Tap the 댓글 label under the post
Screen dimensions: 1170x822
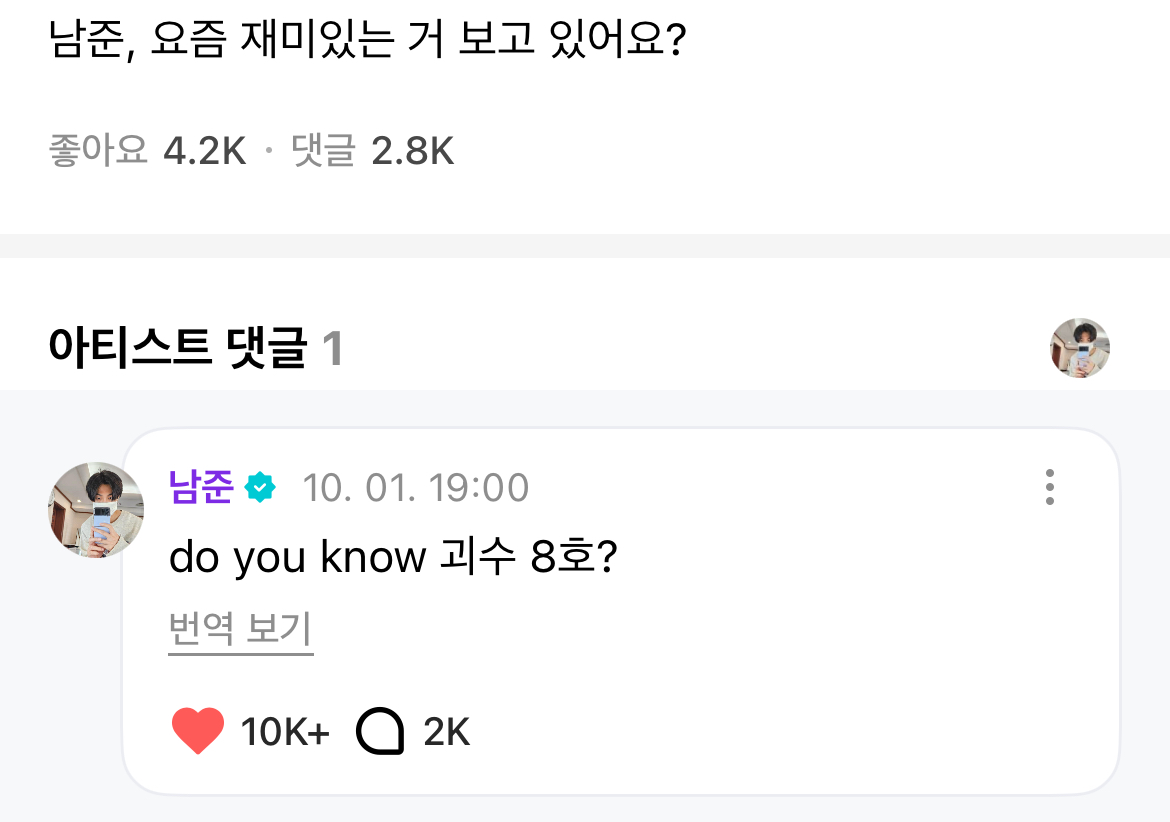click(x=323, y=151)
